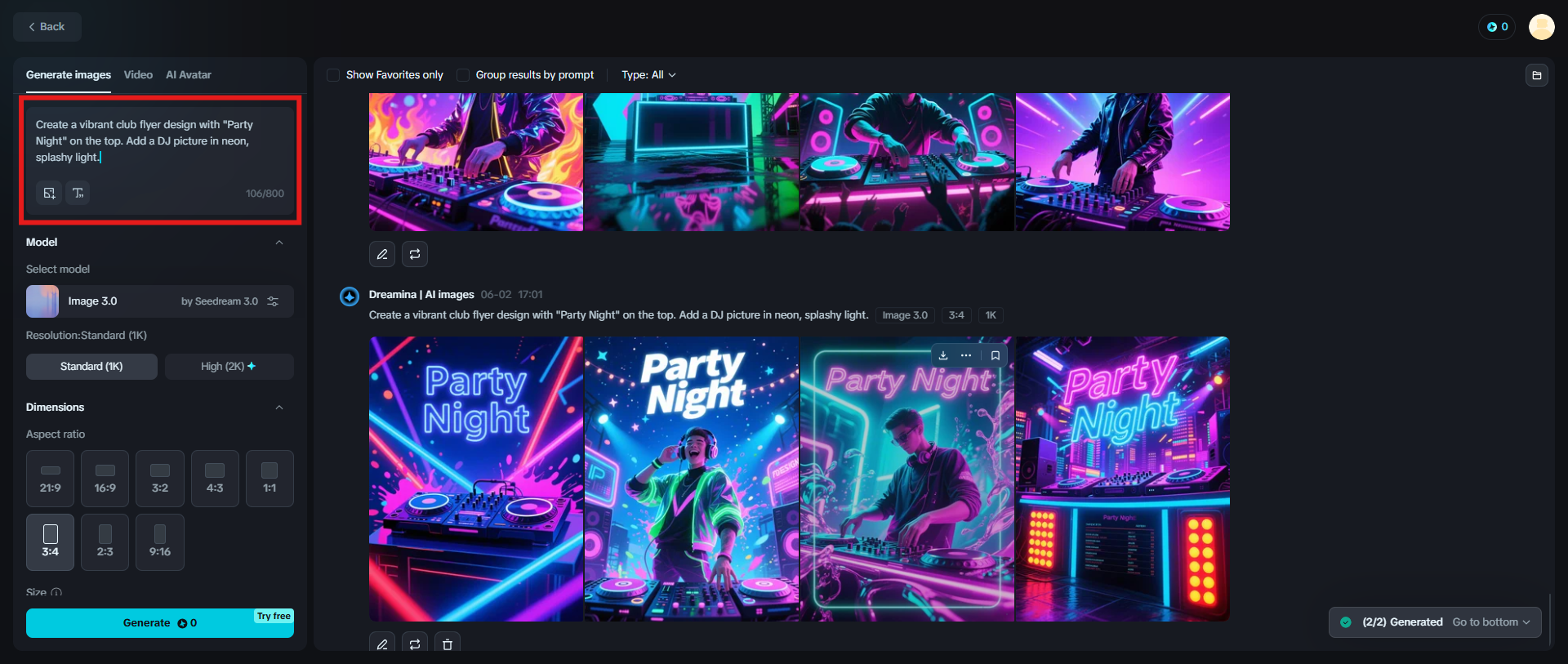Viewport: 1568px width, 664px height.
Task: Enable Group results by prompt checkbox
Action: pos(463,75)
